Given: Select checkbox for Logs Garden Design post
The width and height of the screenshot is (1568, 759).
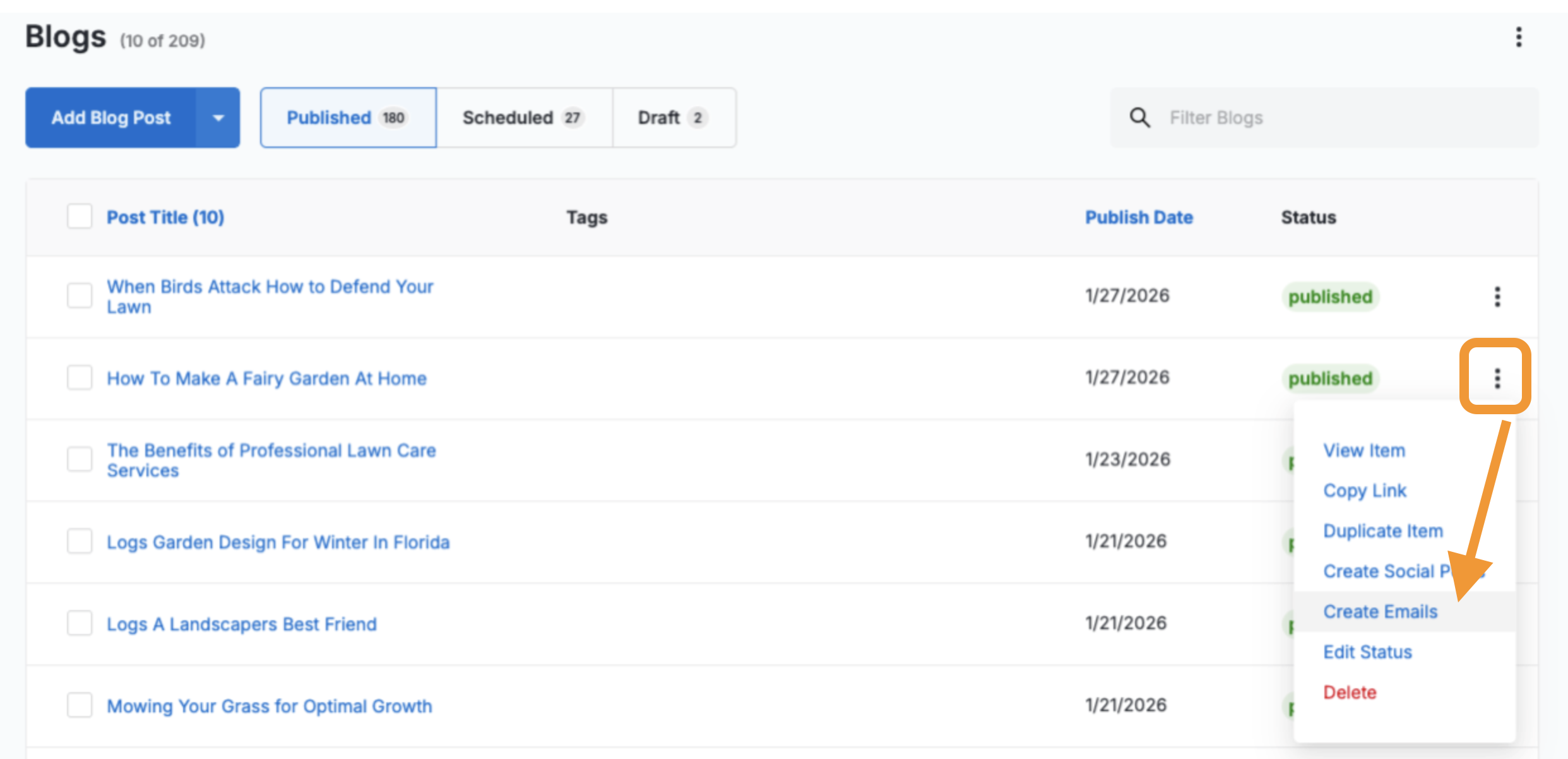Looking at the screenshot, I should point(80,541).
